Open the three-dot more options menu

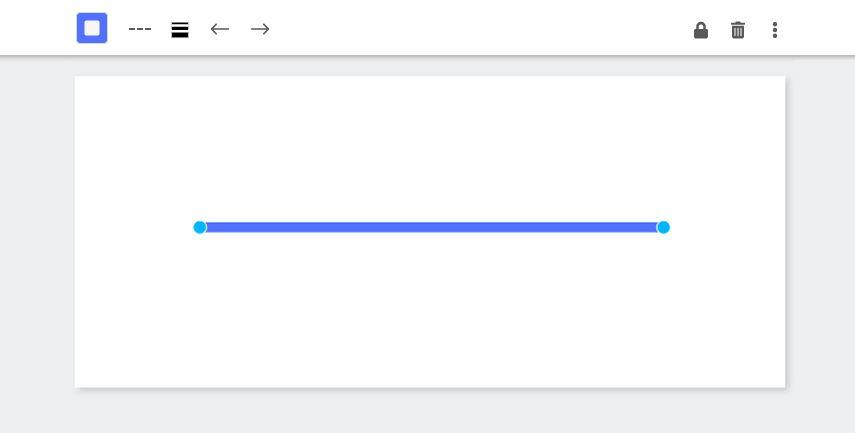775,30
